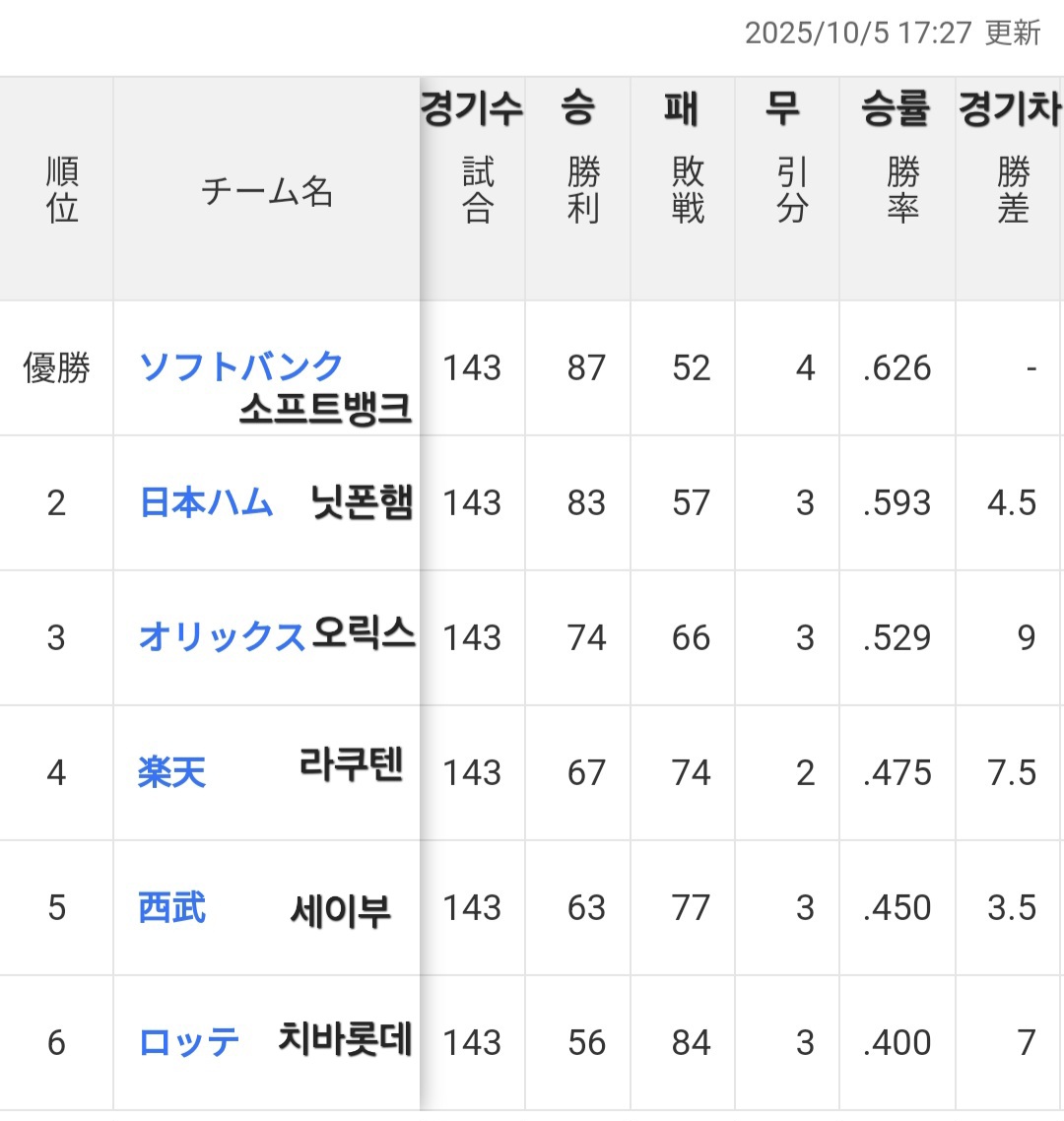Open the 日本ハム team link
Image resolution: width=1064 pixels, height=1121 pixels.
pos(206,501)
